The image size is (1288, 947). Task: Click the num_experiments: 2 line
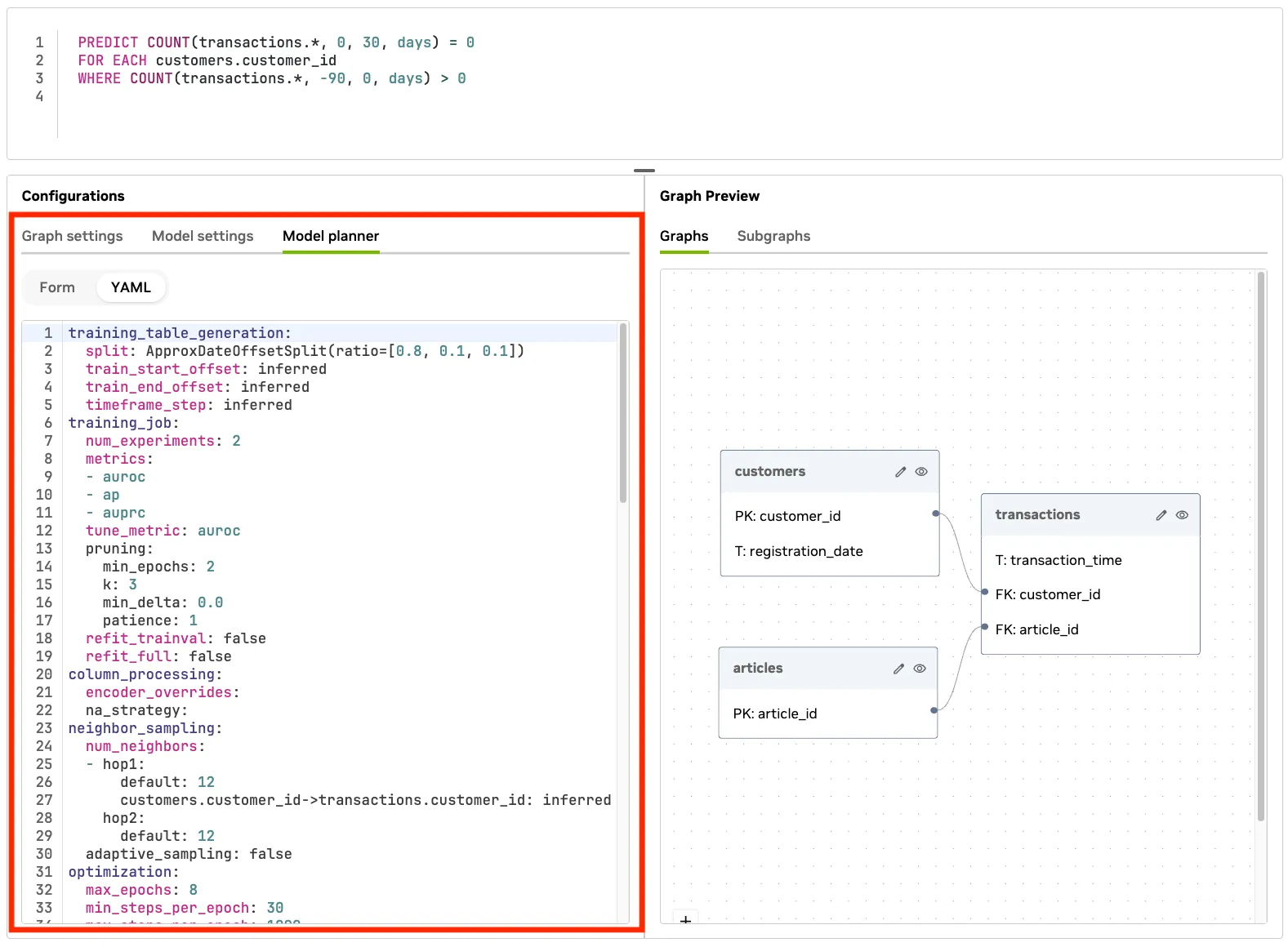163,441
